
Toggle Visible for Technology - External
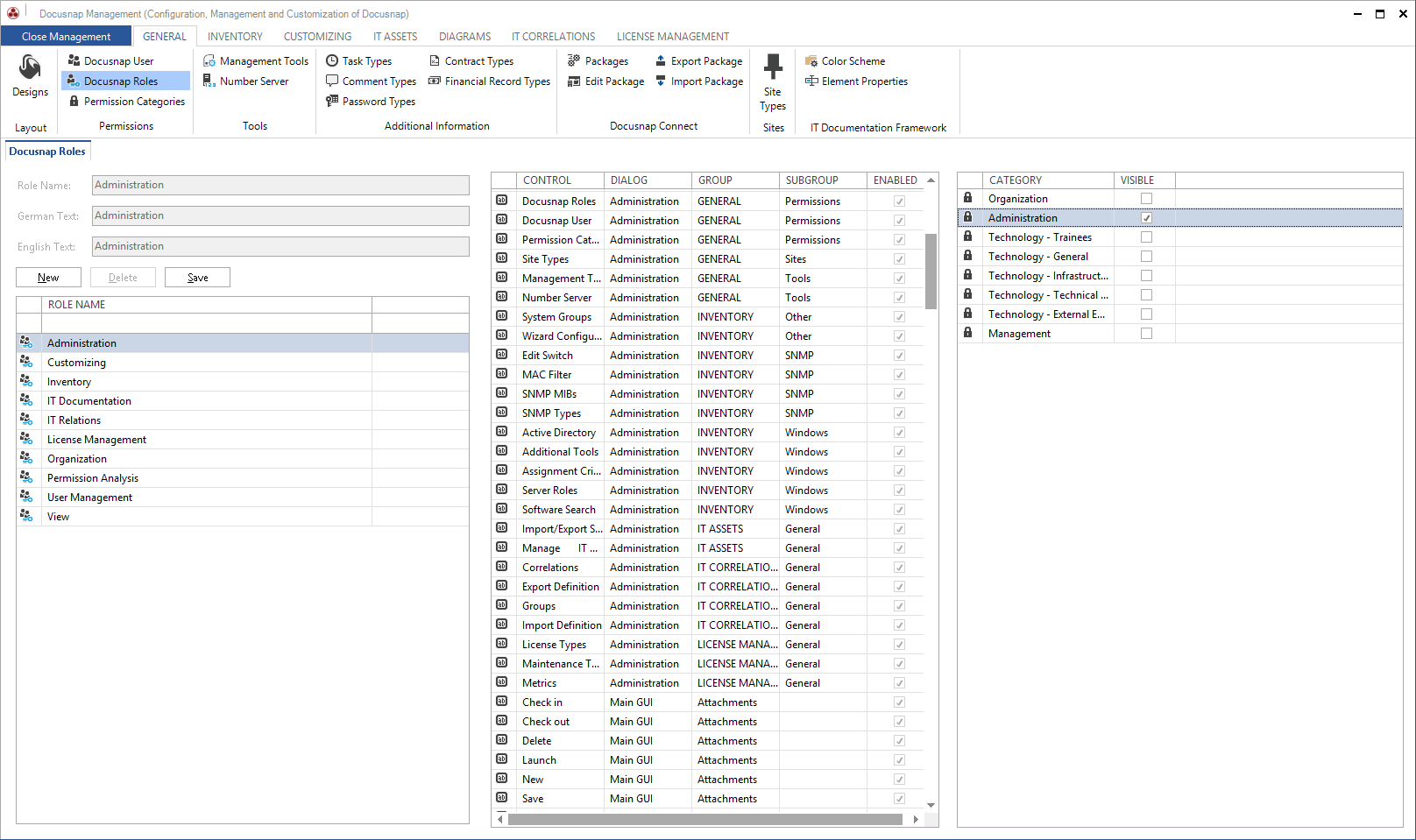1146,314
